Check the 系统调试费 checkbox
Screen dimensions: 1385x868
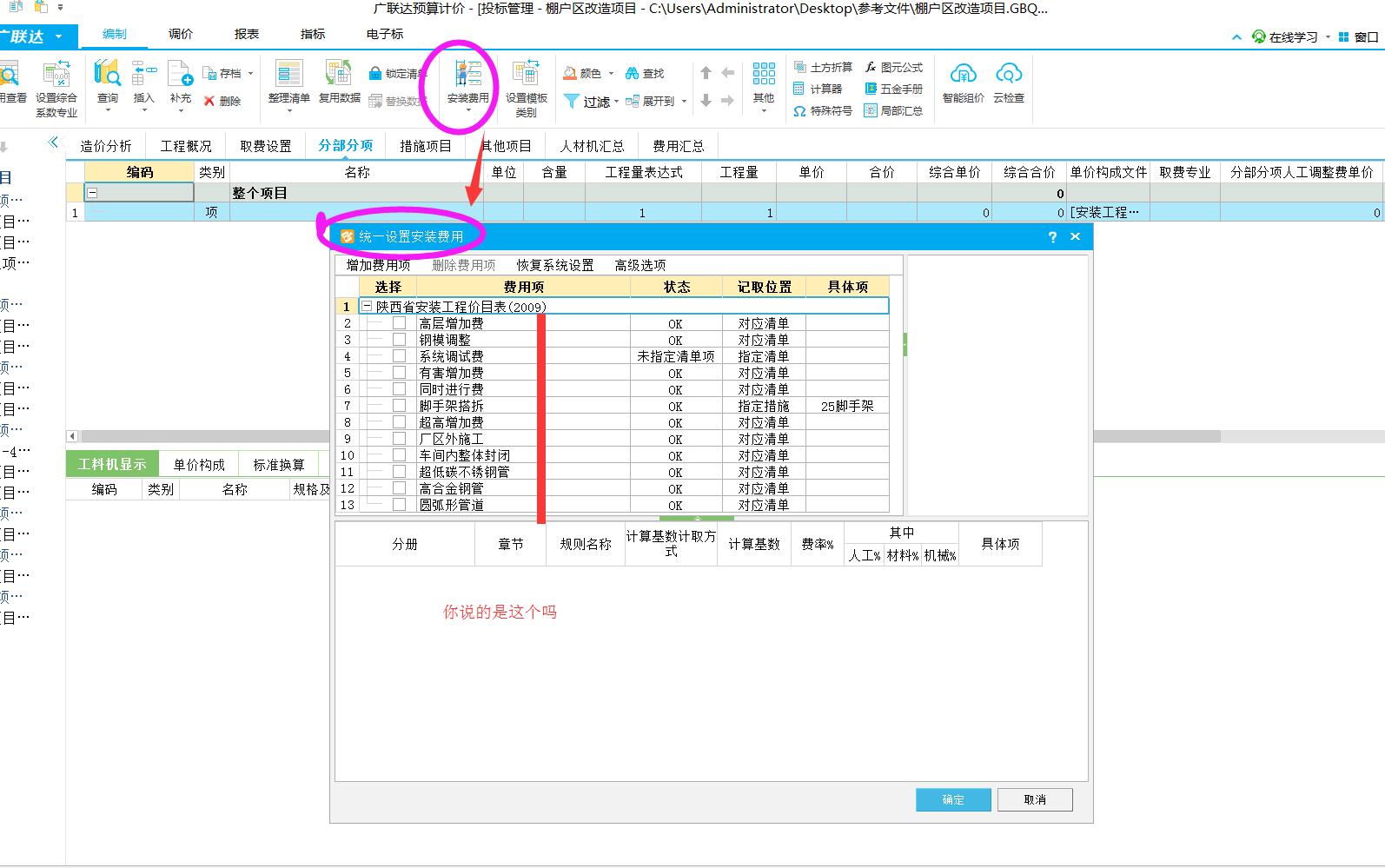[x=399, y=356]
